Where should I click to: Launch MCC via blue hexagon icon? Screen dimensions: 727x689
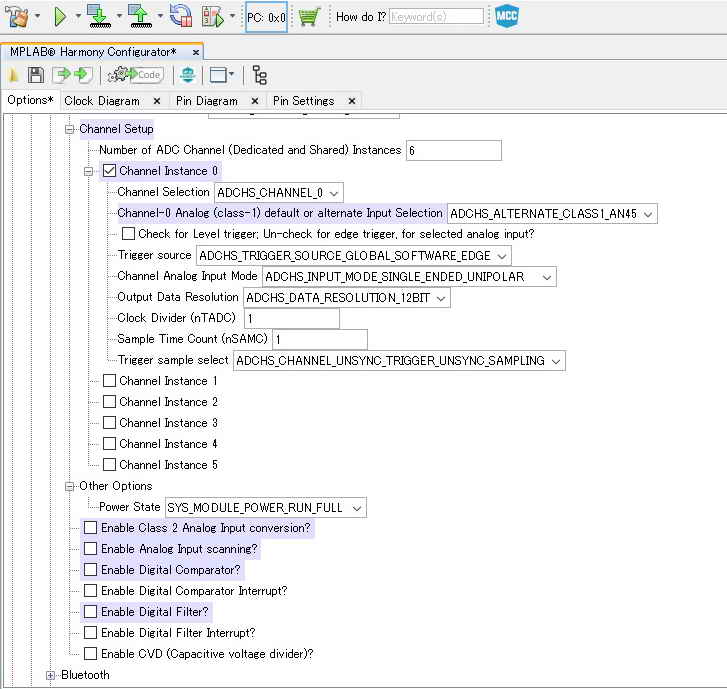[506, 17]
